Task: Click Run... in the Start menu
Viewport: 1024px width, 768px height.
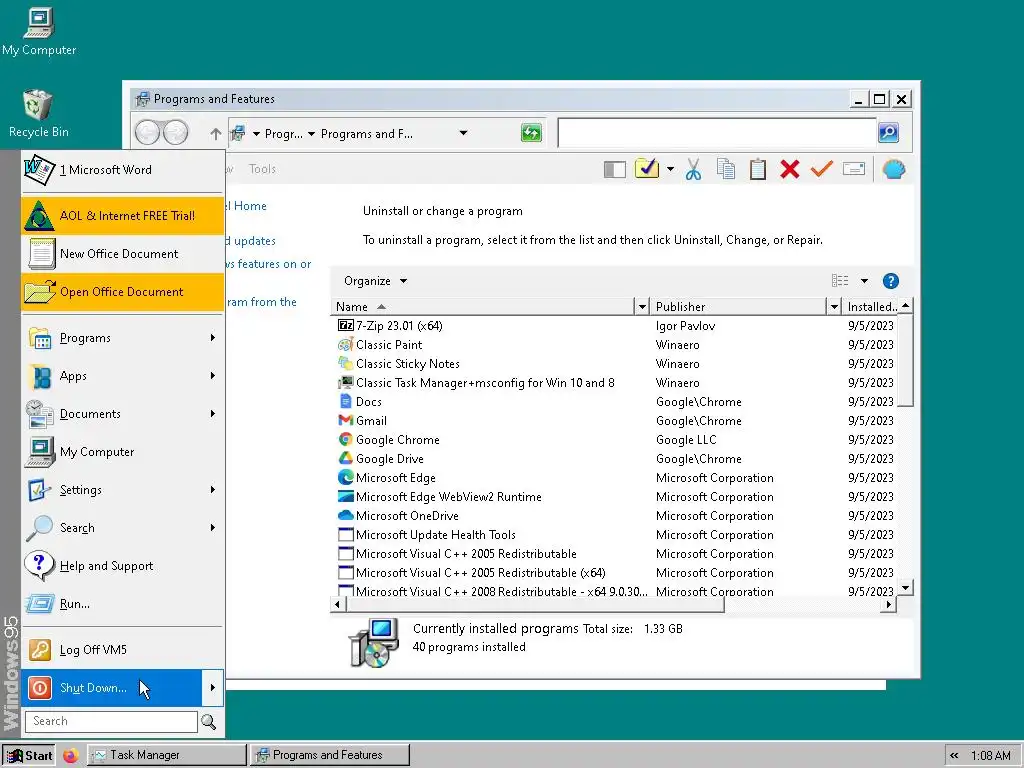Action: pyautogui.click(x=122, y=603)
